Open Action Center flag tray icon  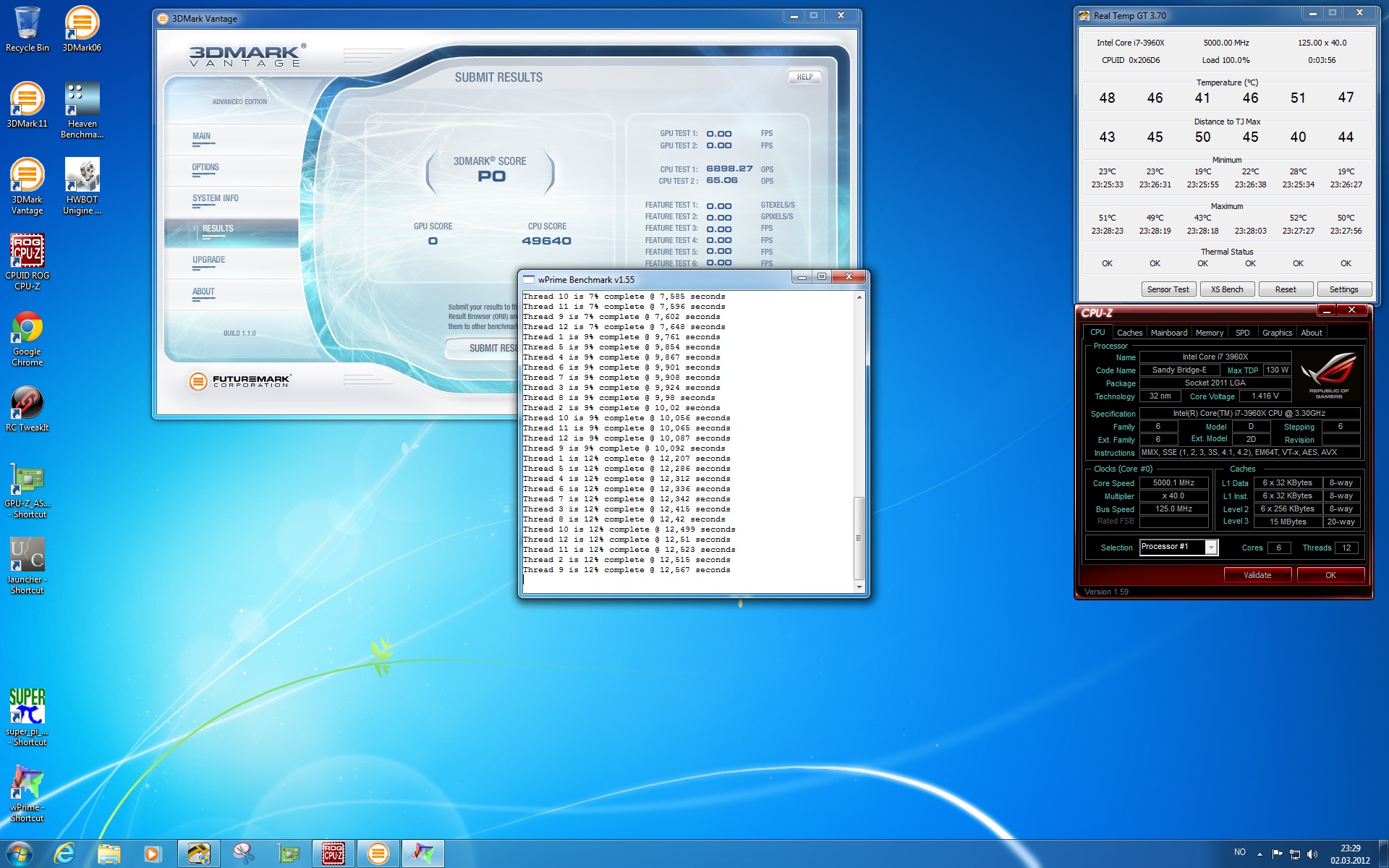(x=1277, y=854)
